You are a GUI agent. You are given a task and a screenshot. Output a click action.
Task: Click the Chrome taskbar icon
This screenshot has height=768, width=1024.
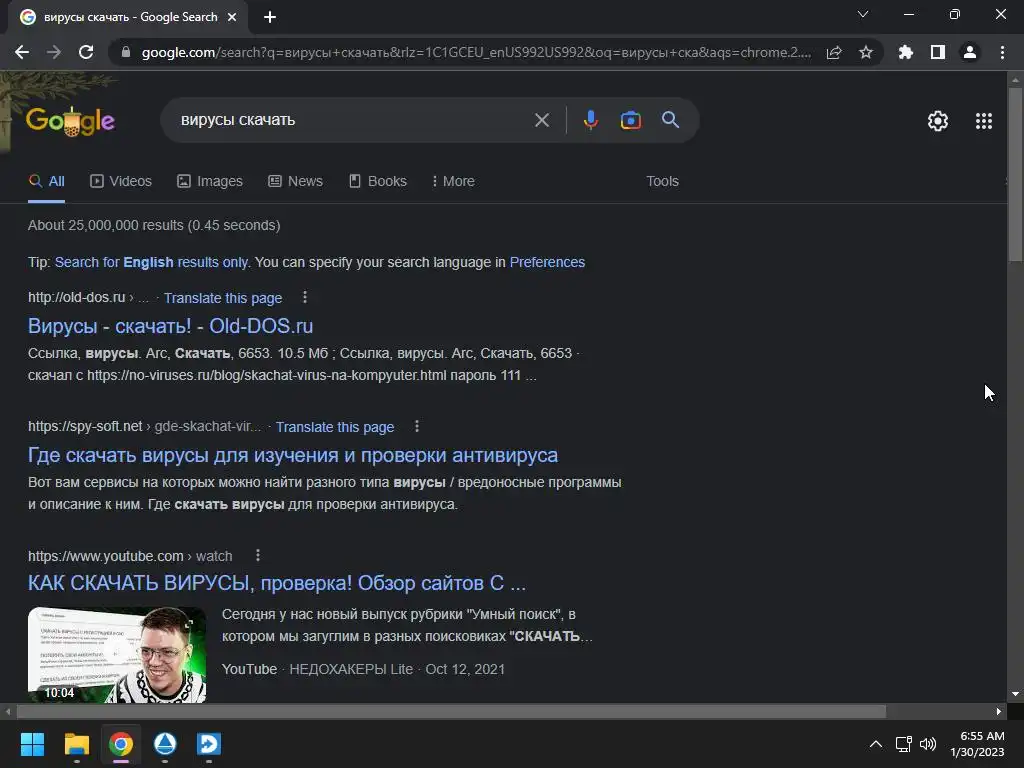pyautogui.click(x=121, y=744)
